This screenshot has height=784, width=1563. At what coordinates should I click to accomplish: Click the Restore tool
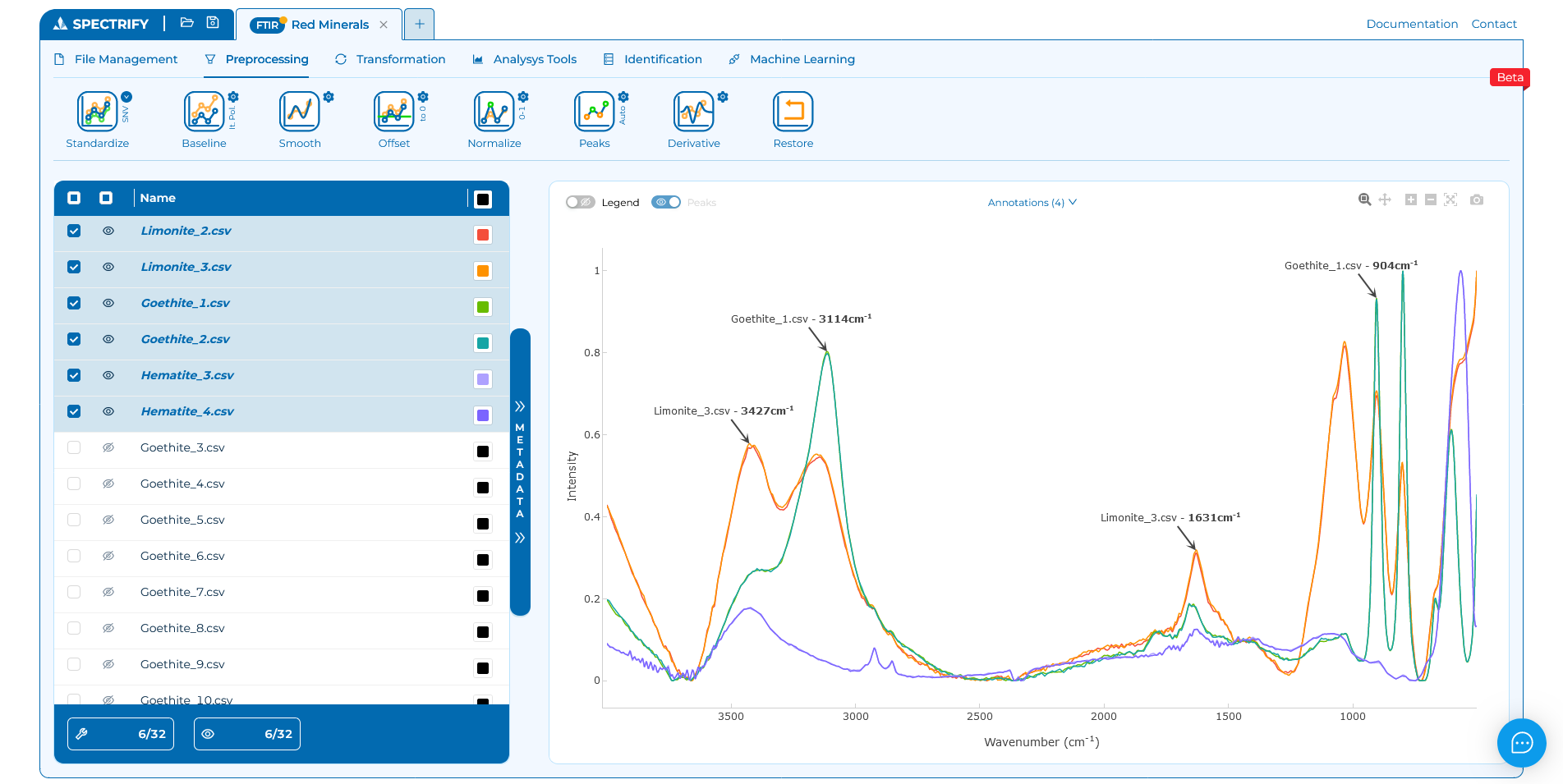[x=793, y=115]
